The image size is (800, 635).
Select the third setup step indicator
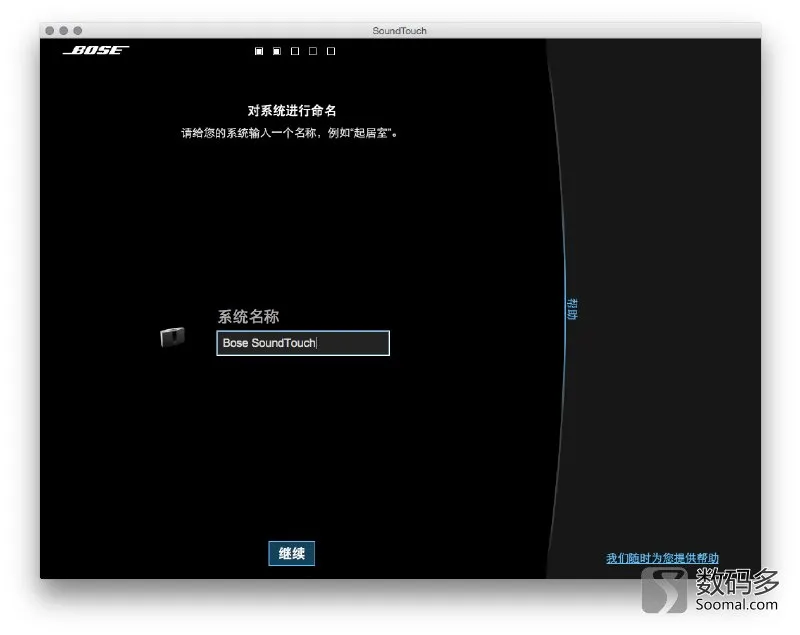point(295,51)
